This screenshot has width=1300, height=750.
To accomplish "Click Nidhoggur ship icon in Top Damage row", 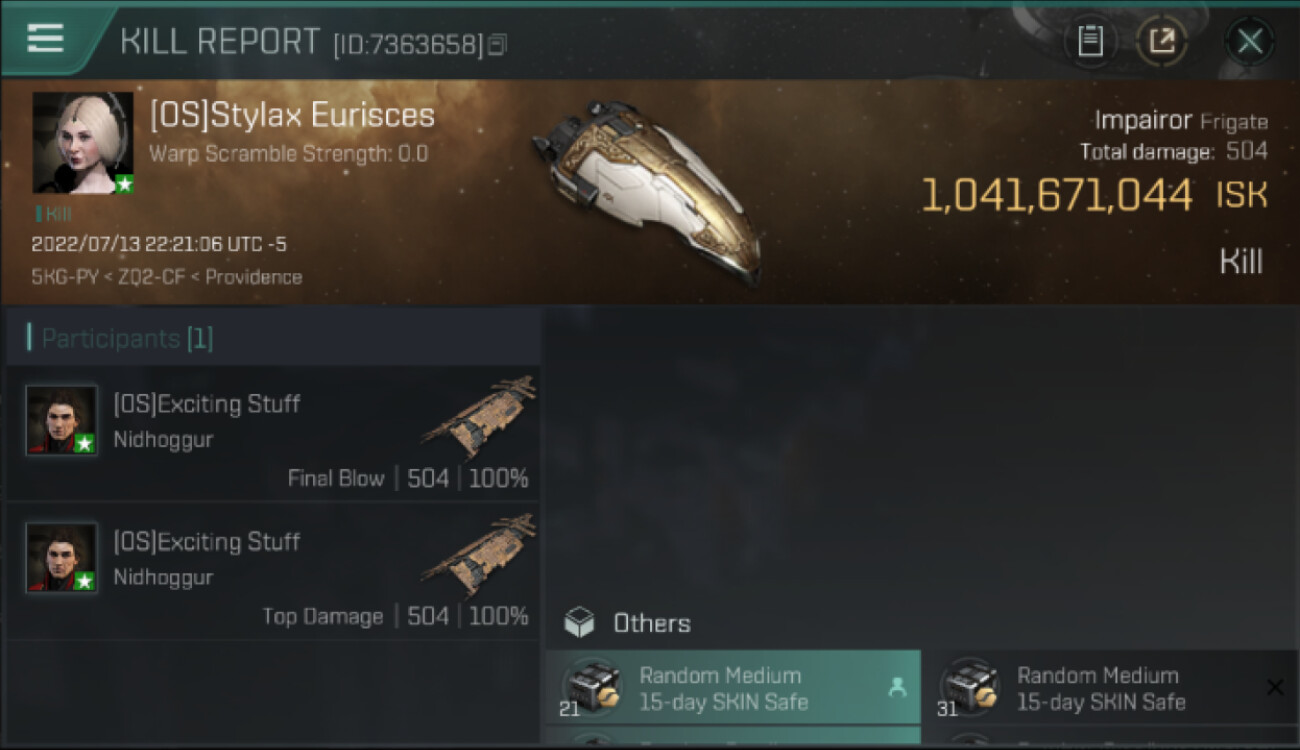I will click(x=479, y=556).
